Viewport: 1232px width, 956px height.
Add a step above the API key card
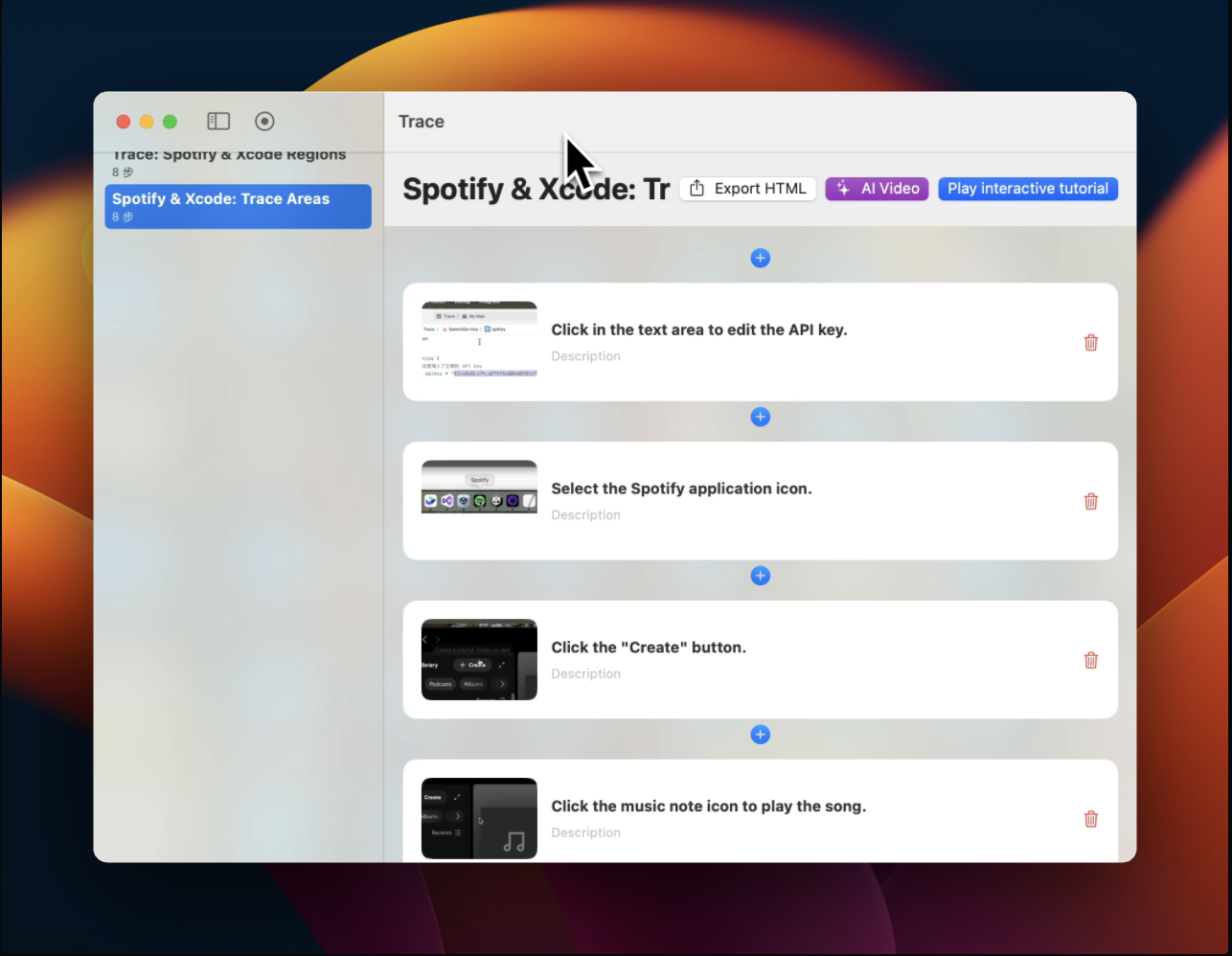tap(761, 259)
